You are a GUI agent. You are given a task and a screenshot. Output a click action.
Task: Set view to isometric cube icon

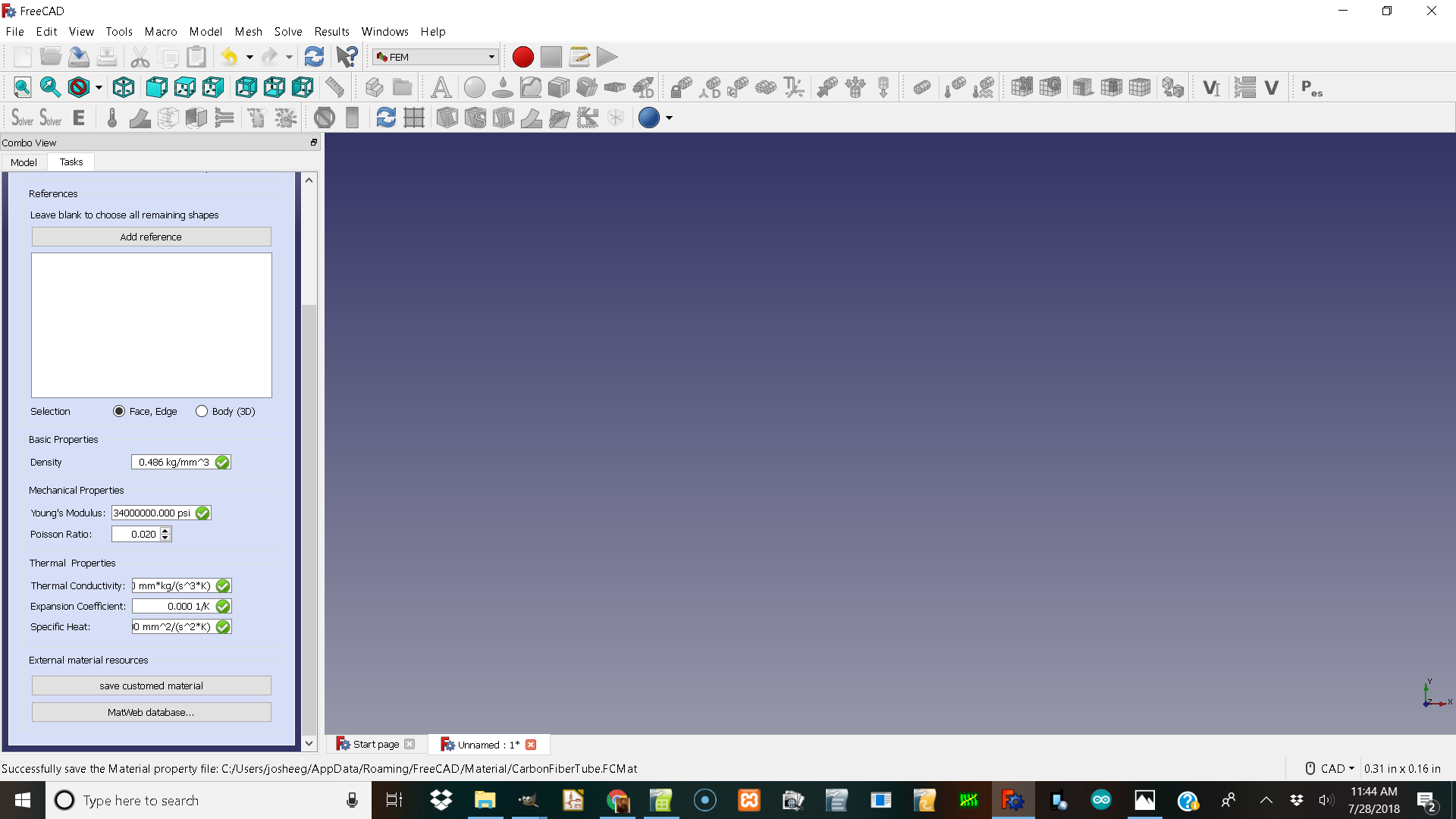click(x=124, y=87)
